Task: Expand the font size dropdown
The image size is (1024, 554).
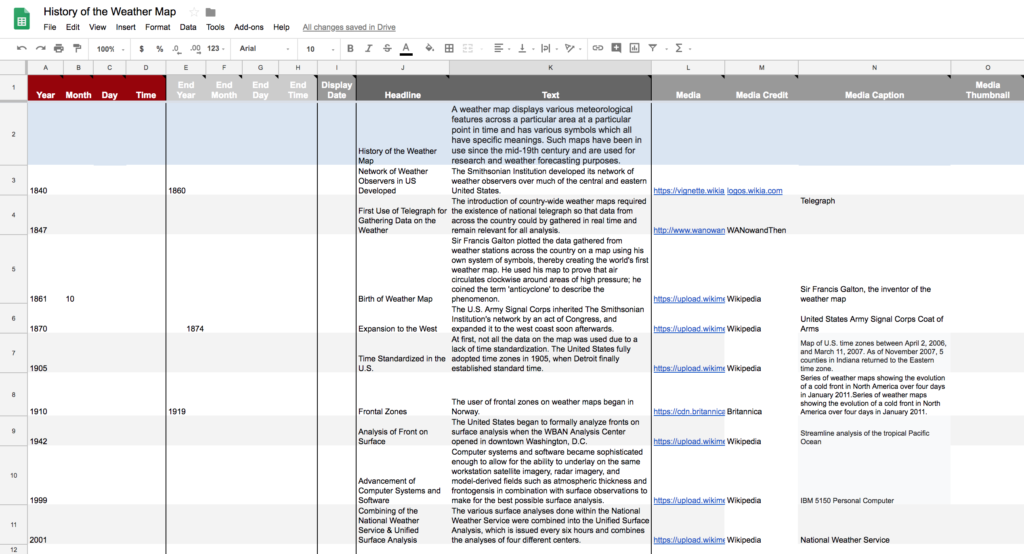Action: (x=318, y=48)
